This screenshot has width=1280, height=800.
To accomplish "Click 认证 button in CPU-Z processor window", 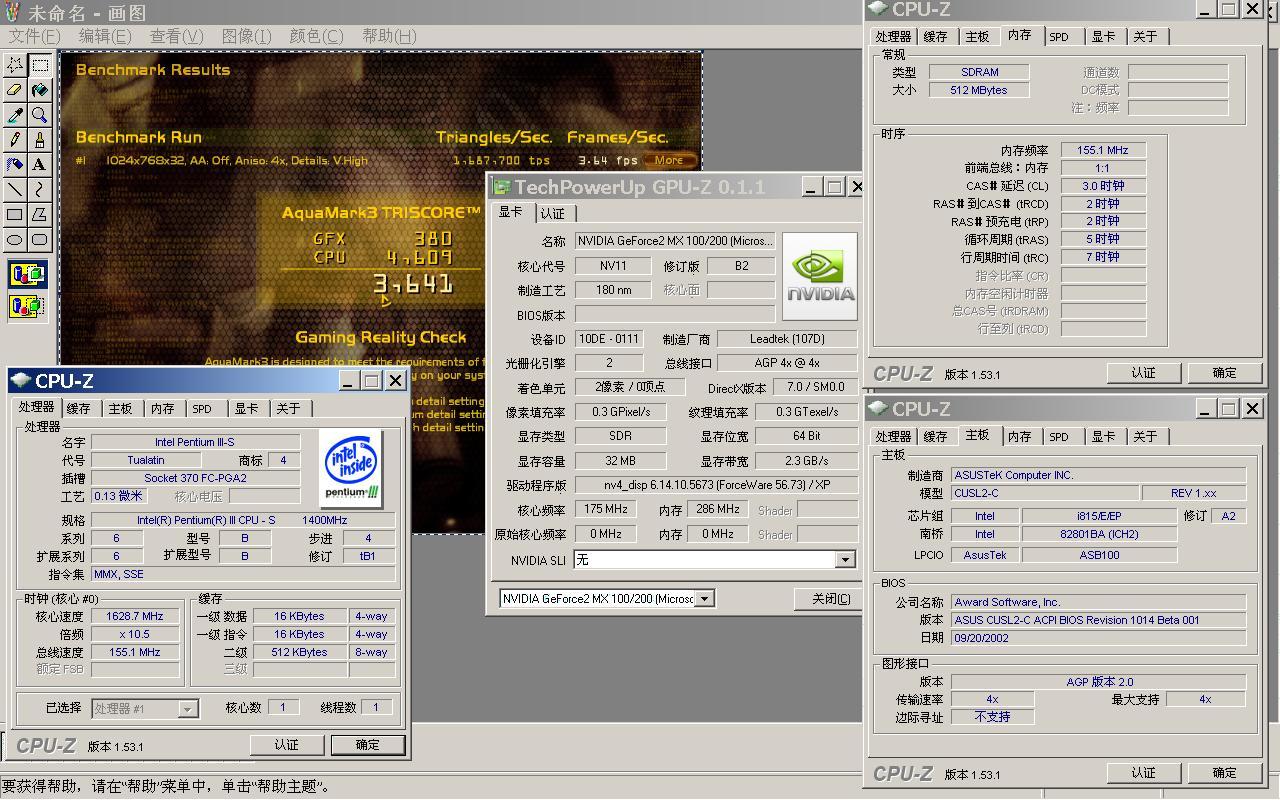I will (287, 745).
